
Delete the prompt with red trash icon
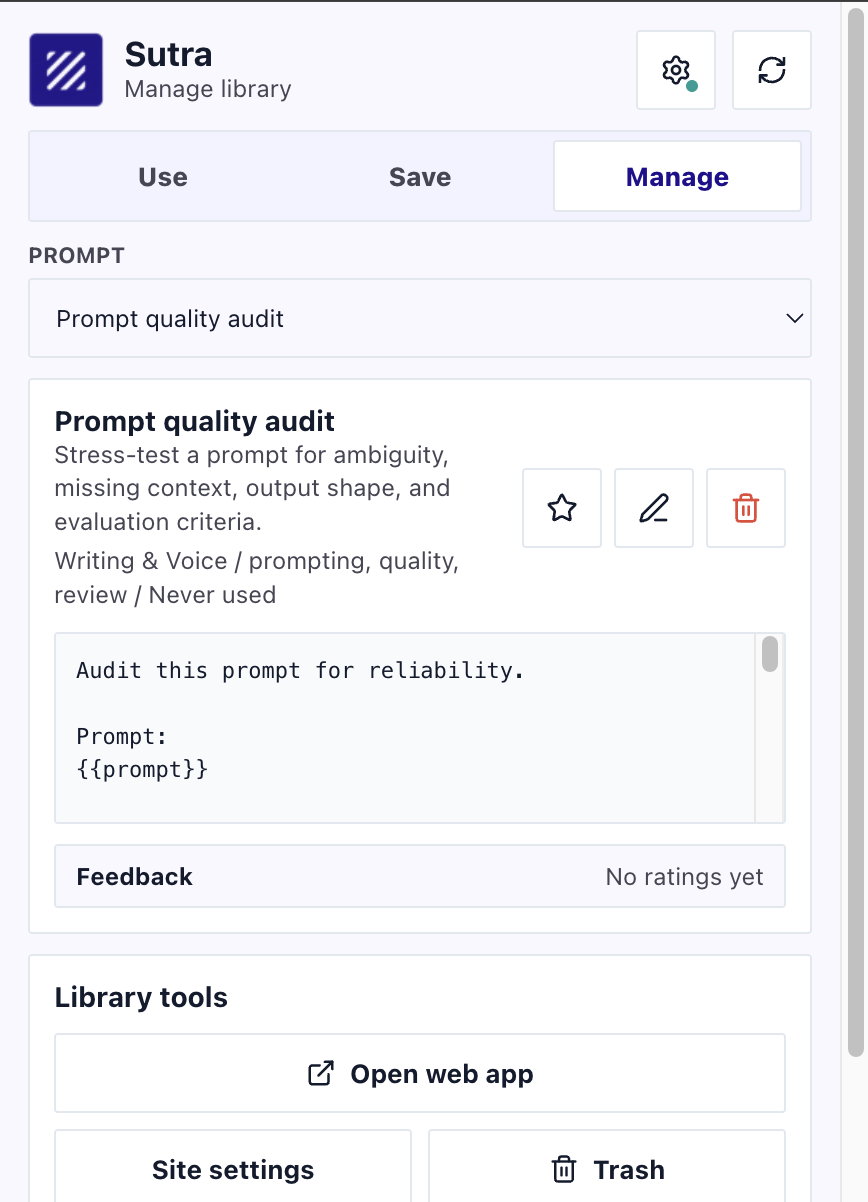746,508
